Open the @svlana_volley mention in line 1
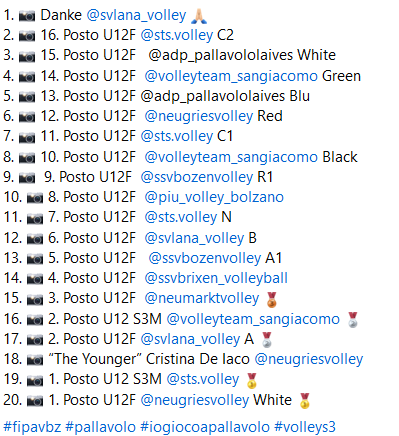The height and width of the screenshot is (436, 399). tap(136, 15)
